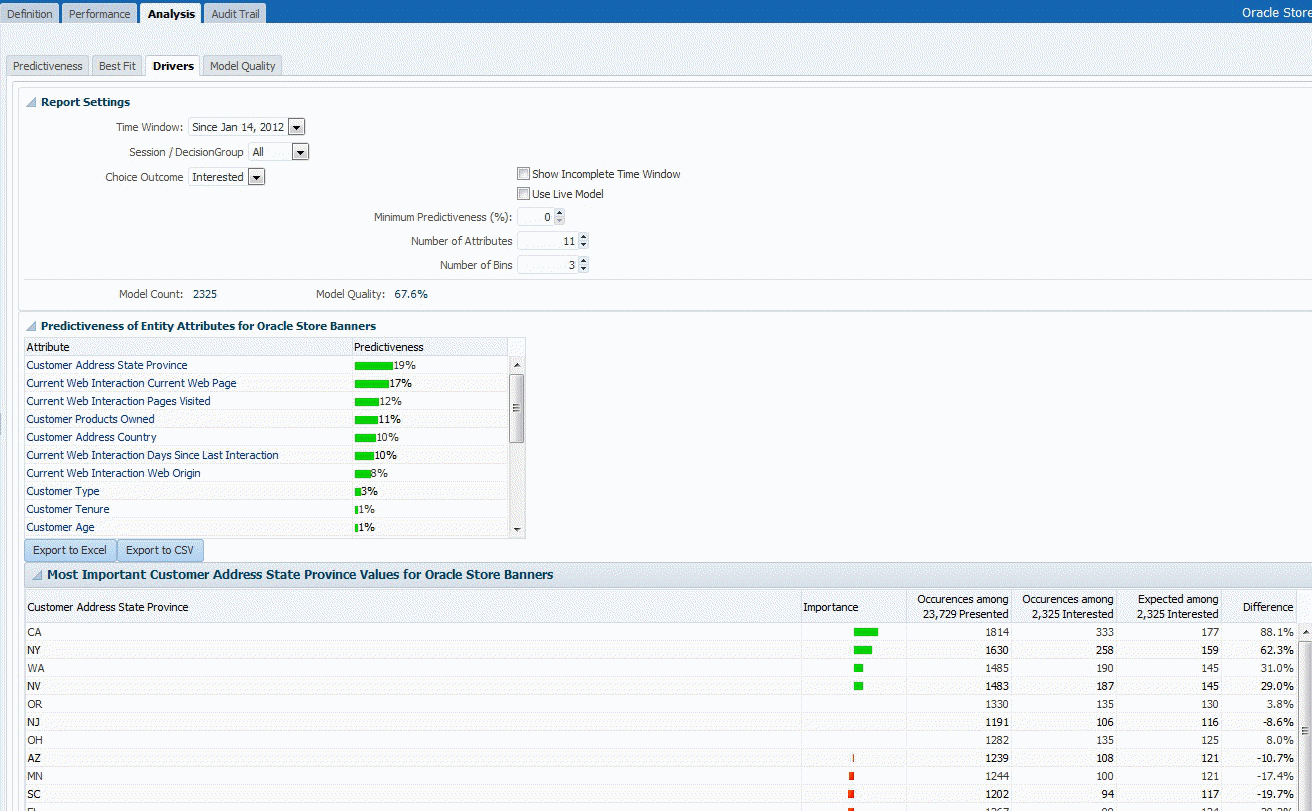
Task: Switch to the Performance tab
Action: pos(100,14)
